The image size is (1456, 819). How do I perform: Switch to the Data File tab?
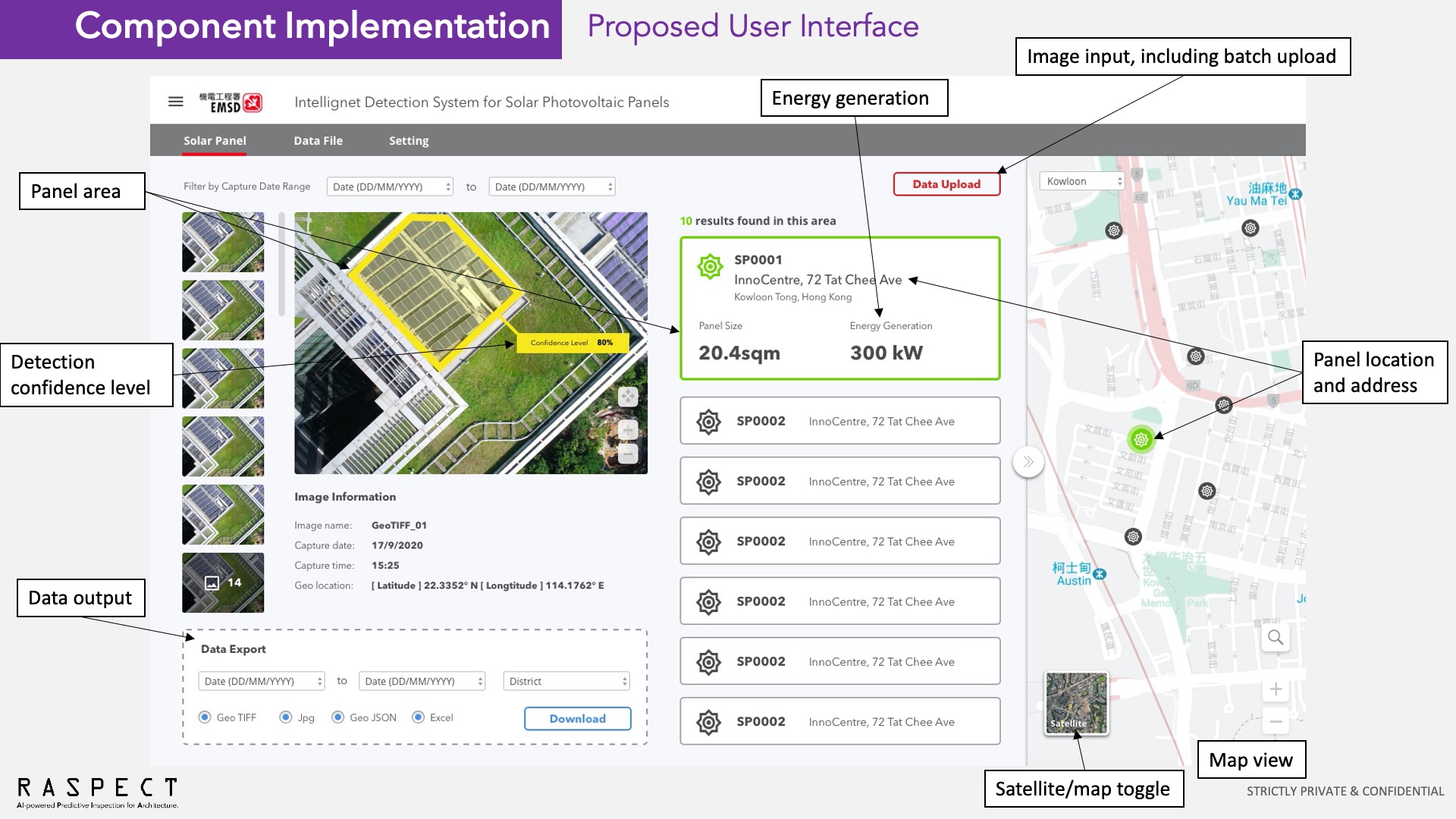coord(318,140)
